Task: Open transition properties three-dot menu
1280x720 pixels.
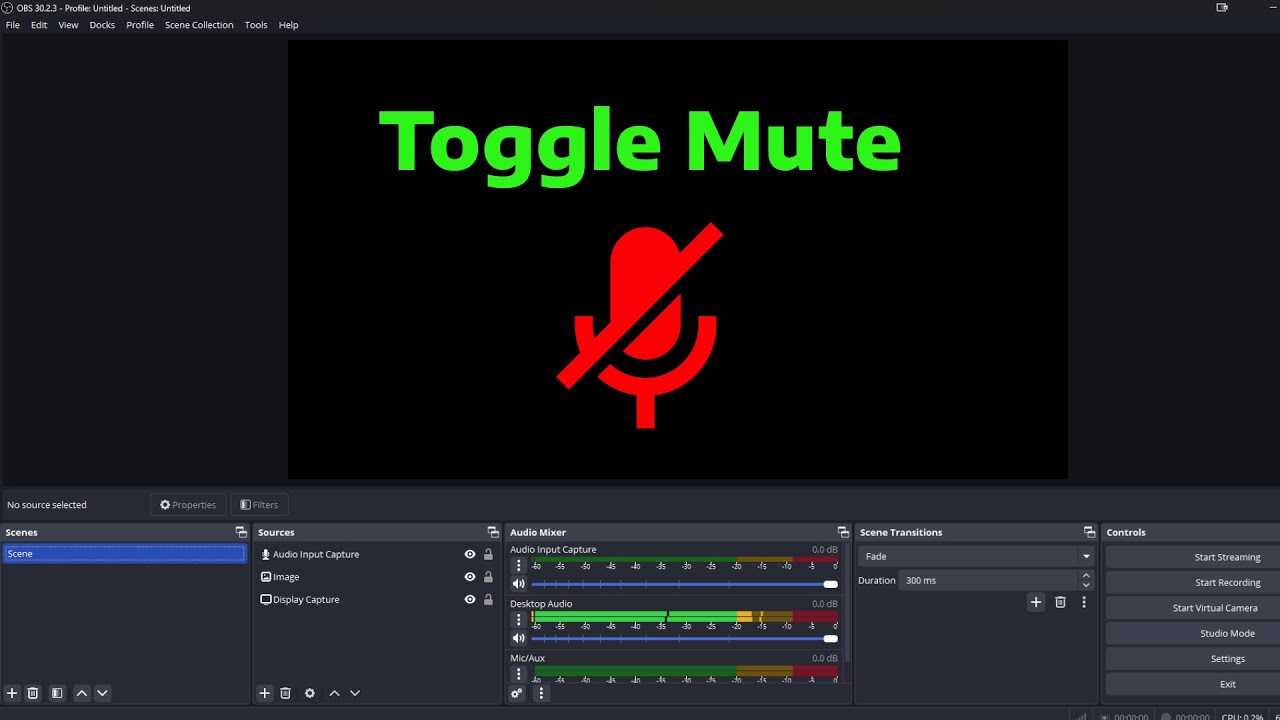Action: point(1083,602)
